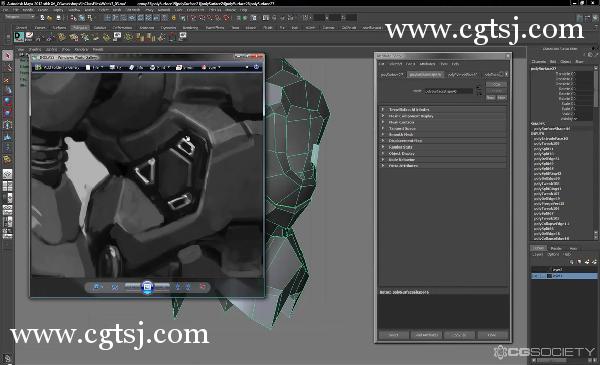The width and height of the screenshot is (600, 365).
Task: Create layer from selected objects icon
Action: (594, 262)
